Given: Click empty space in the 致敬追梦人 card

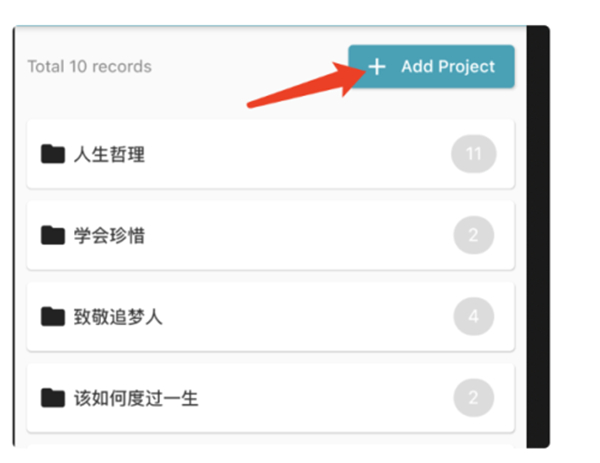Looking at the screenshot, I should coord(300,317).
